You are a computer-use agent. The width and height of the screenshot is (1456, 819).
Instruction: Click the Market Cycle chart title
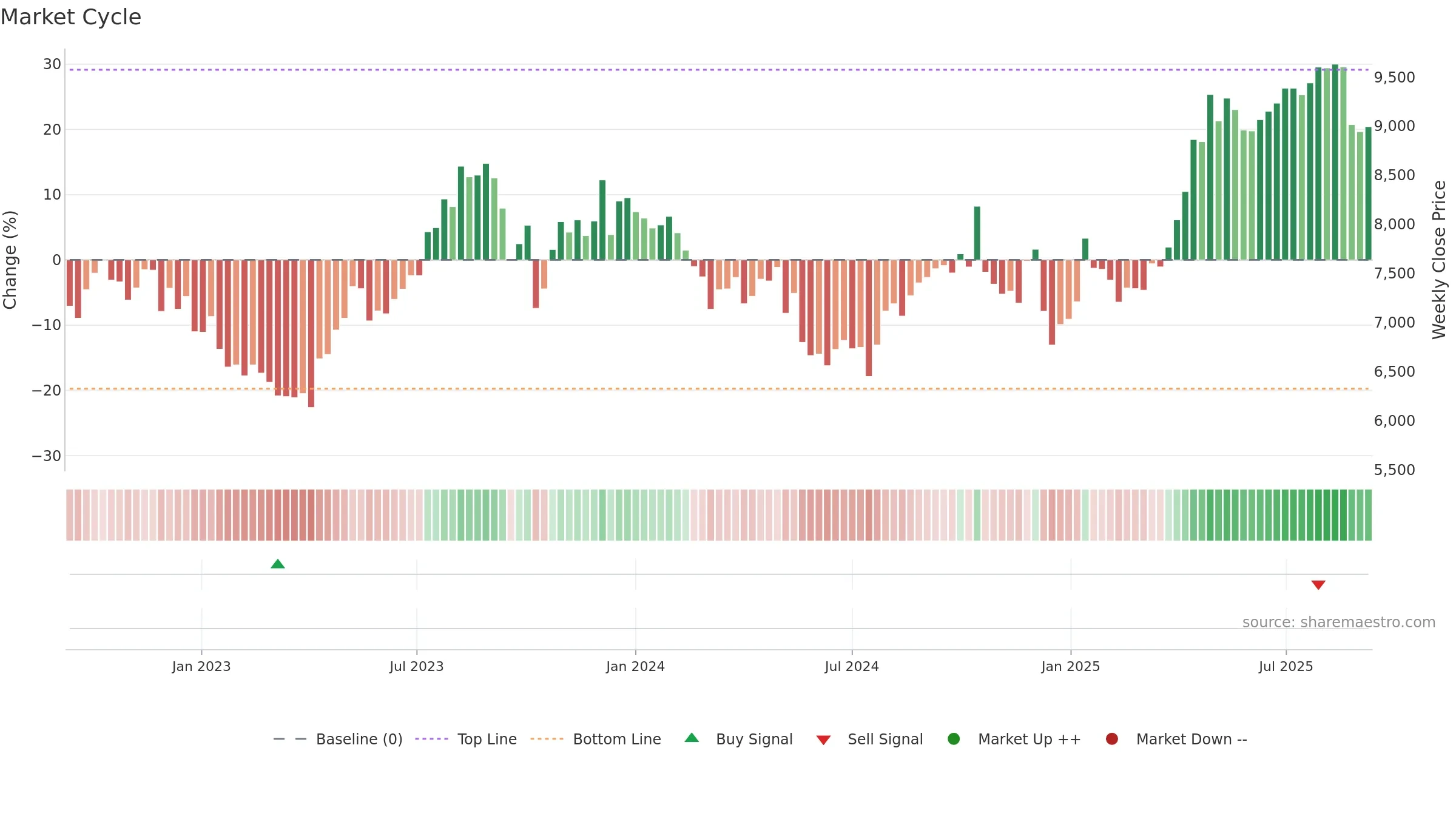(71, 17)
